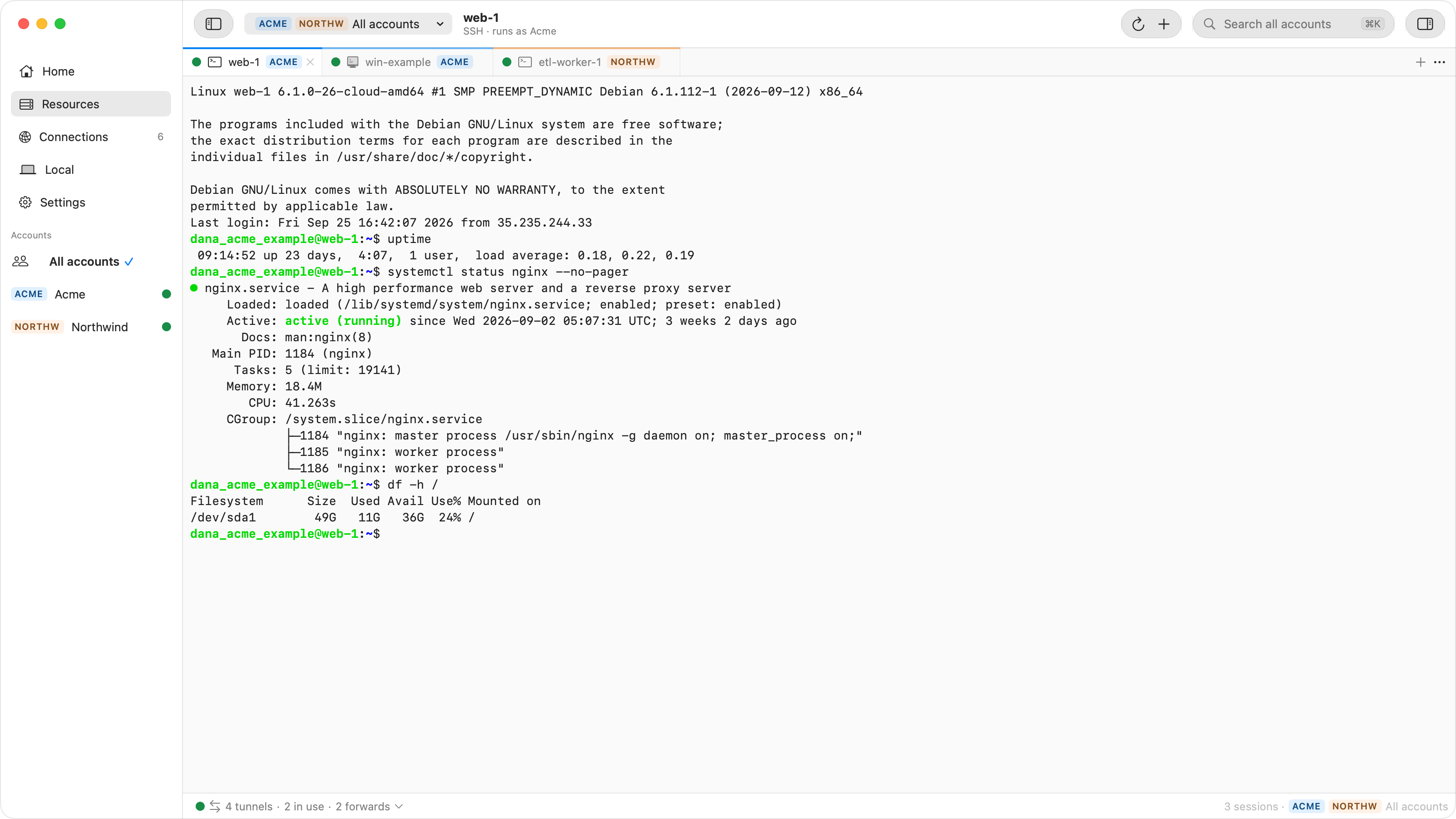Viewport: 1456px width, 819px height.
Task: Open Home in the sidebar
Action: coord(91,71)
